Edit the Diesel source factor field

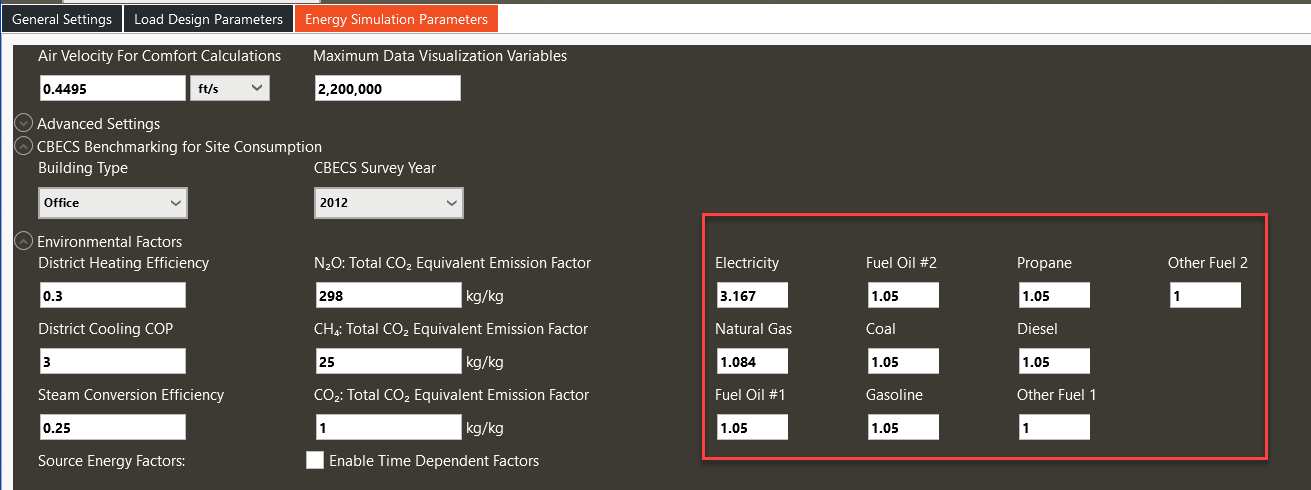point(1054,362)
